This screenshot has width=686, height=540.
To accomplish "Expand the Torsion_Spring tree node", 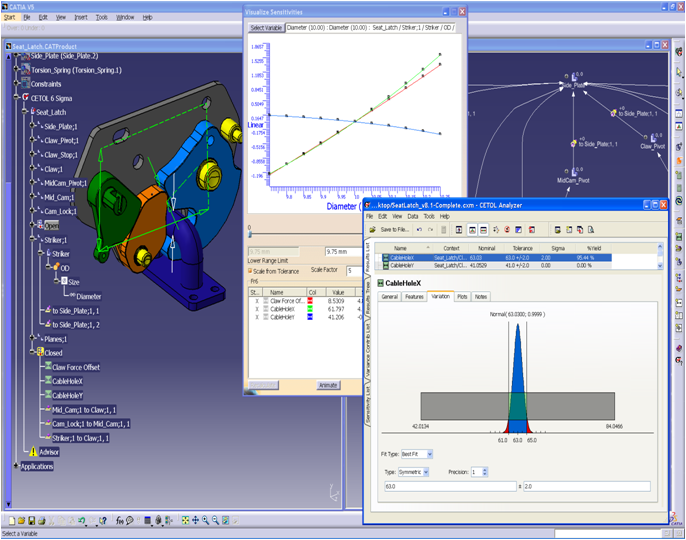I will [x=16, y=69].
